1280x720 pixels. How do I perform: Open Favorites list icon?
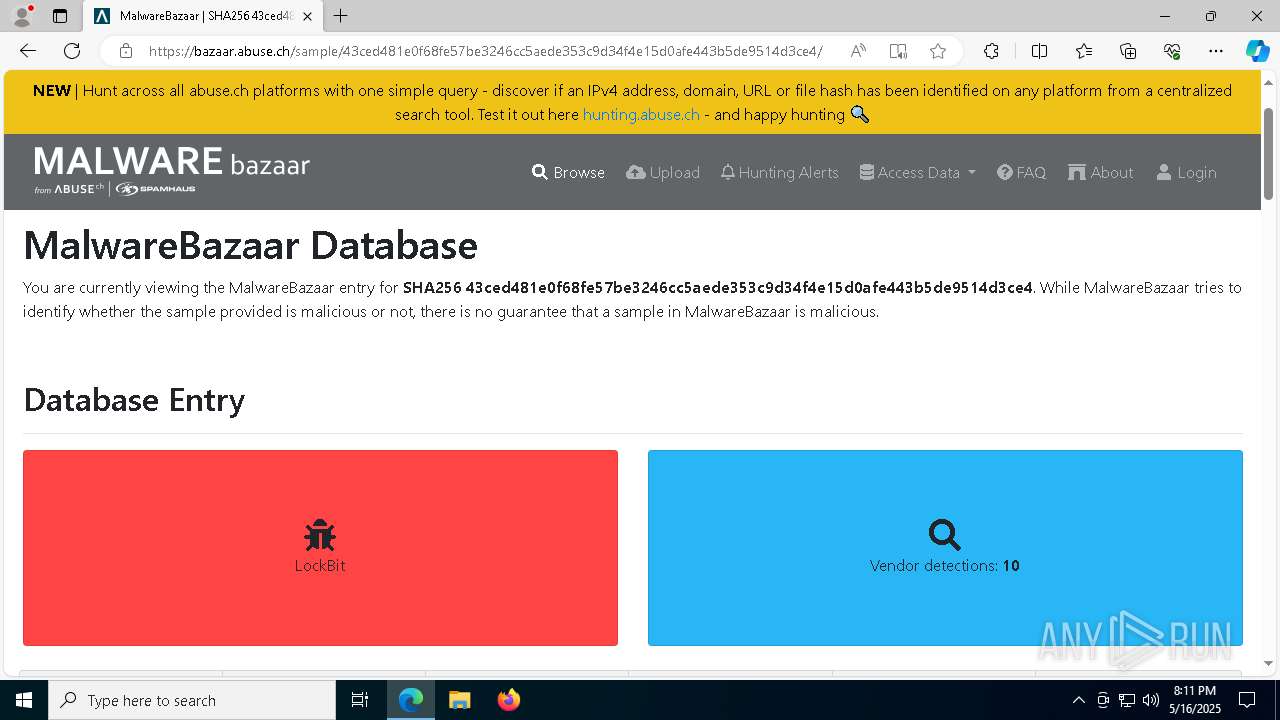point(1084,51)
